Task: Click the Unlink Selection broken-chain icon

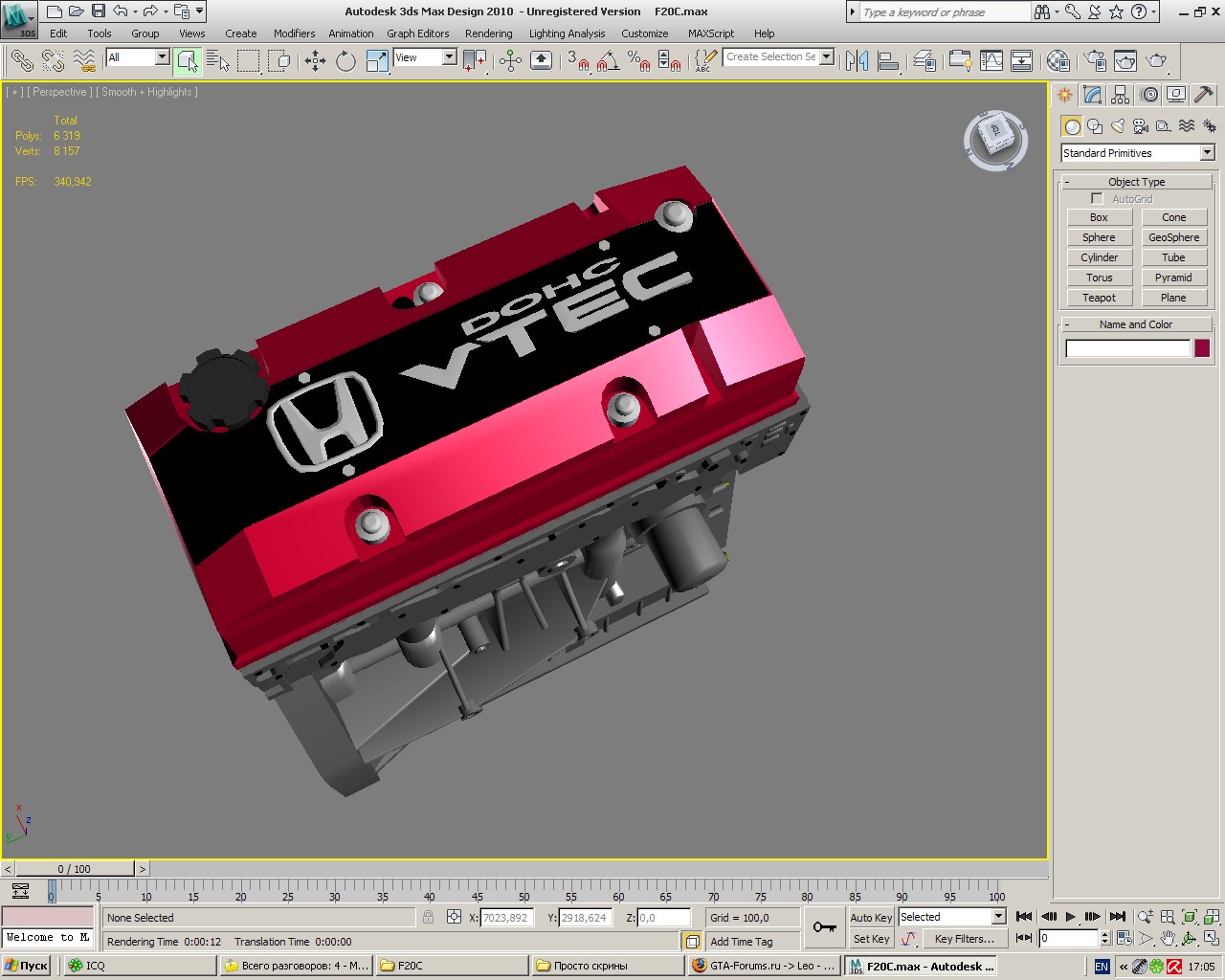Action: click(x=54, y=61)
